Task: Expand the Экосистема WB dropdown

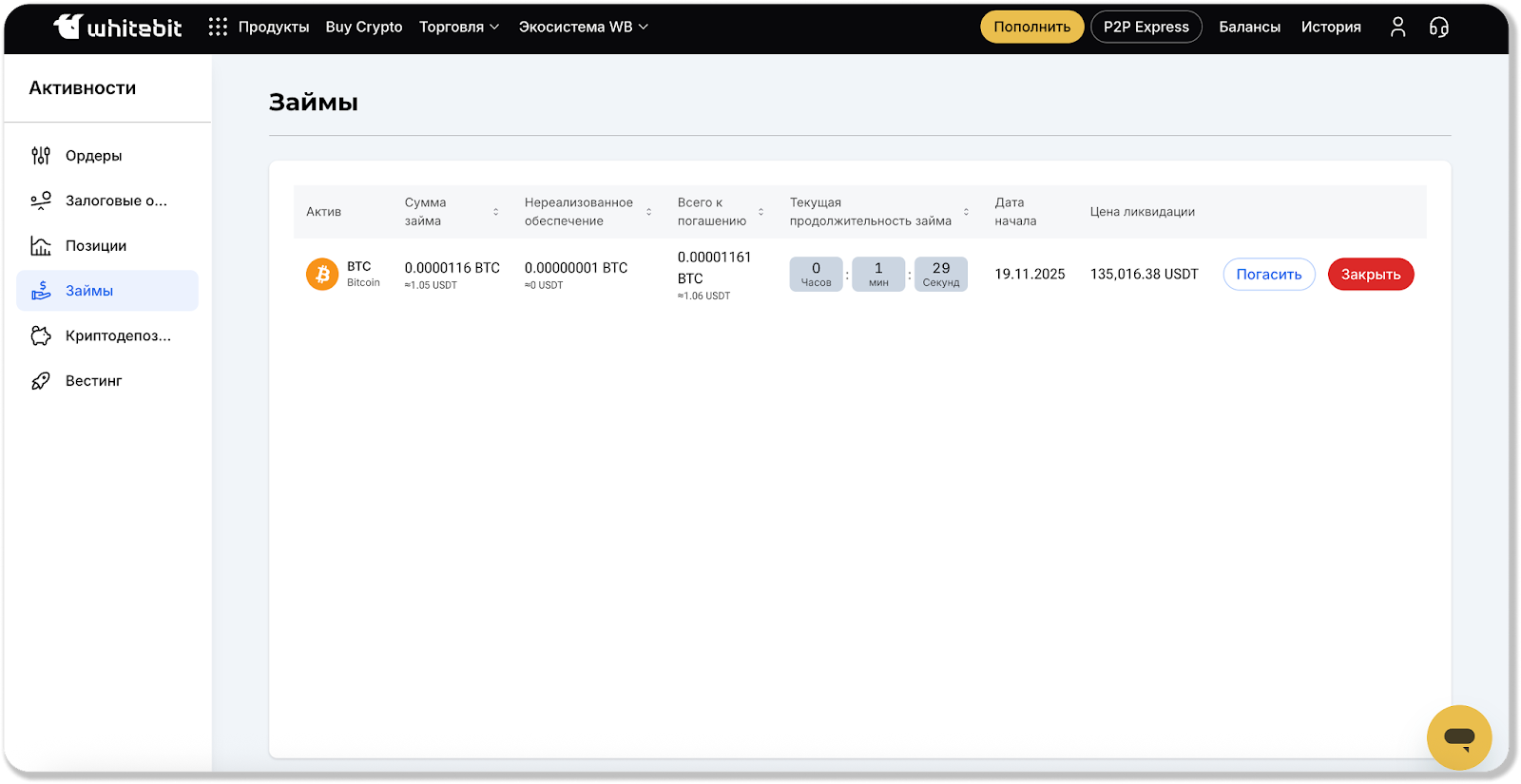Action: click(583, 27)
